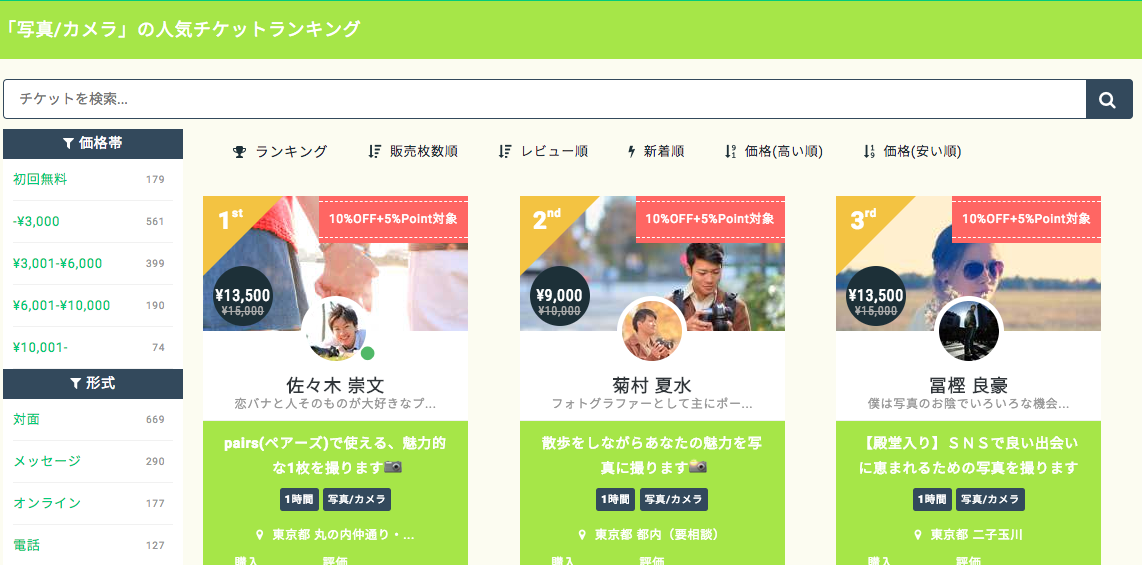
Task: Open 佐々木 崇文's round profile photo
Action: (x=335, y=329)
